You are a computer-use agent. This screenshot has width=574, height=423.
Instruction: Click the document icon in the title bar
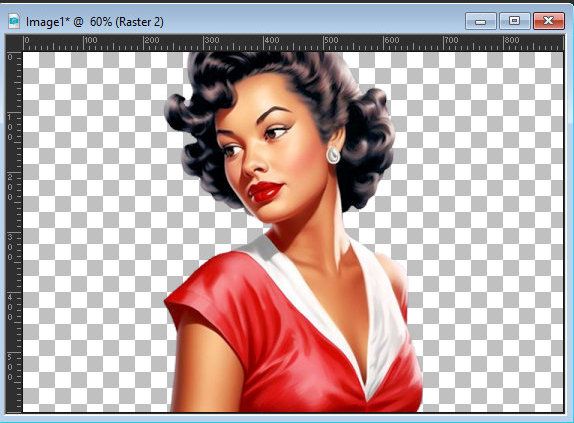(x=14, y=21)
